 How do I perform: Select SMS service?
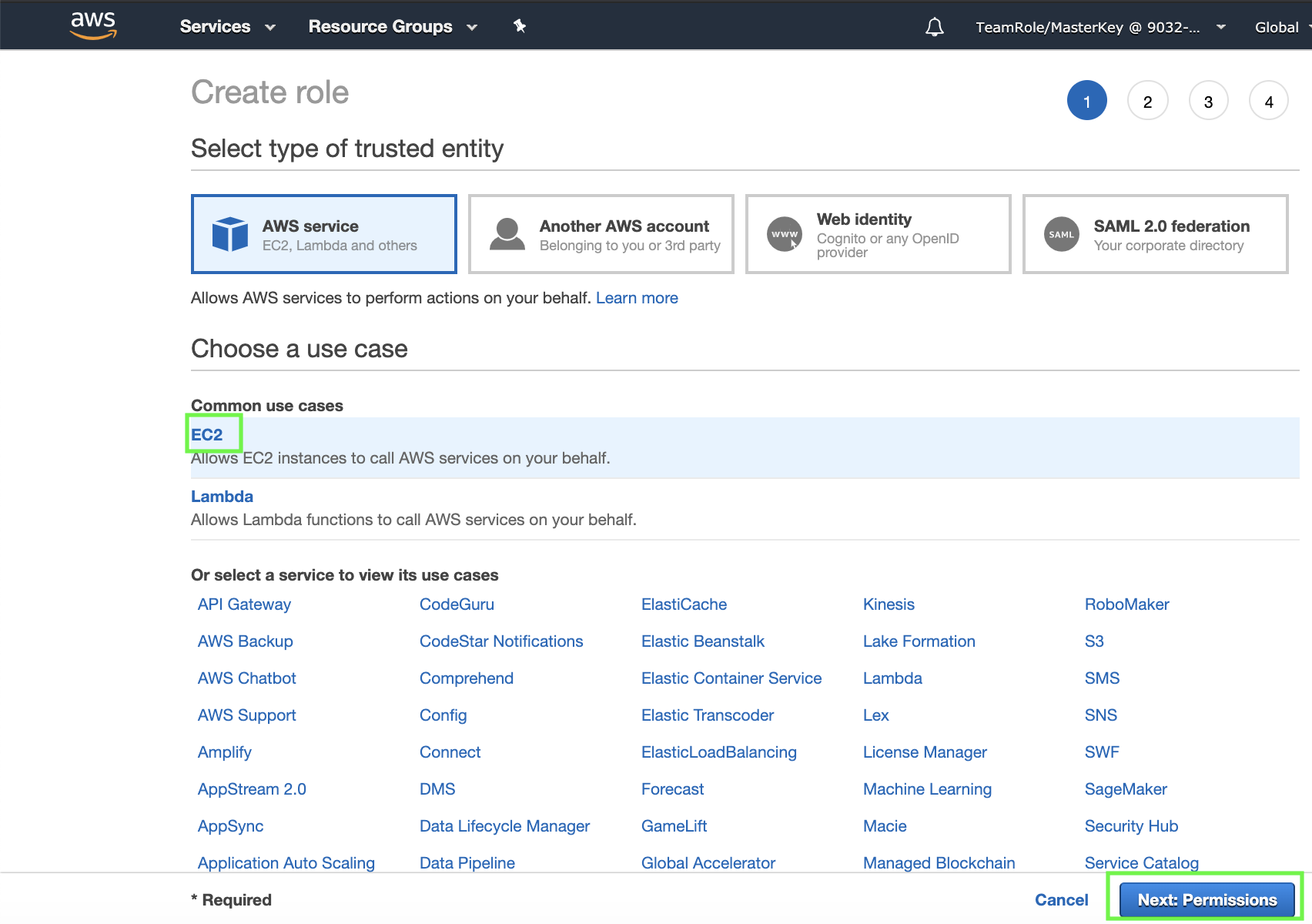[x=1102, y=678]
